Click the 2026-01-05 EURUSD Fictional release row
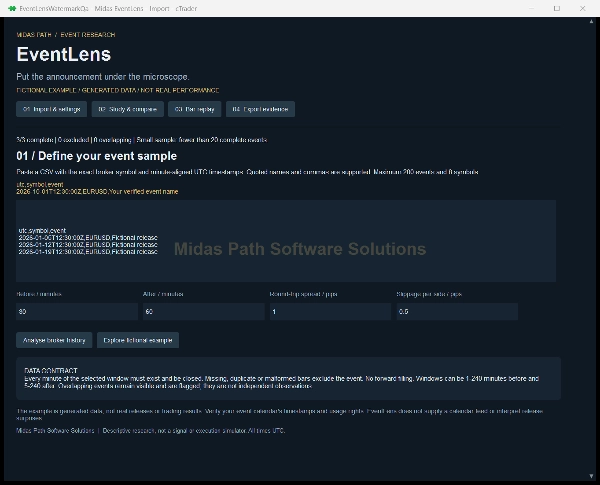This screenshot has height=485, width=600. 88,237
